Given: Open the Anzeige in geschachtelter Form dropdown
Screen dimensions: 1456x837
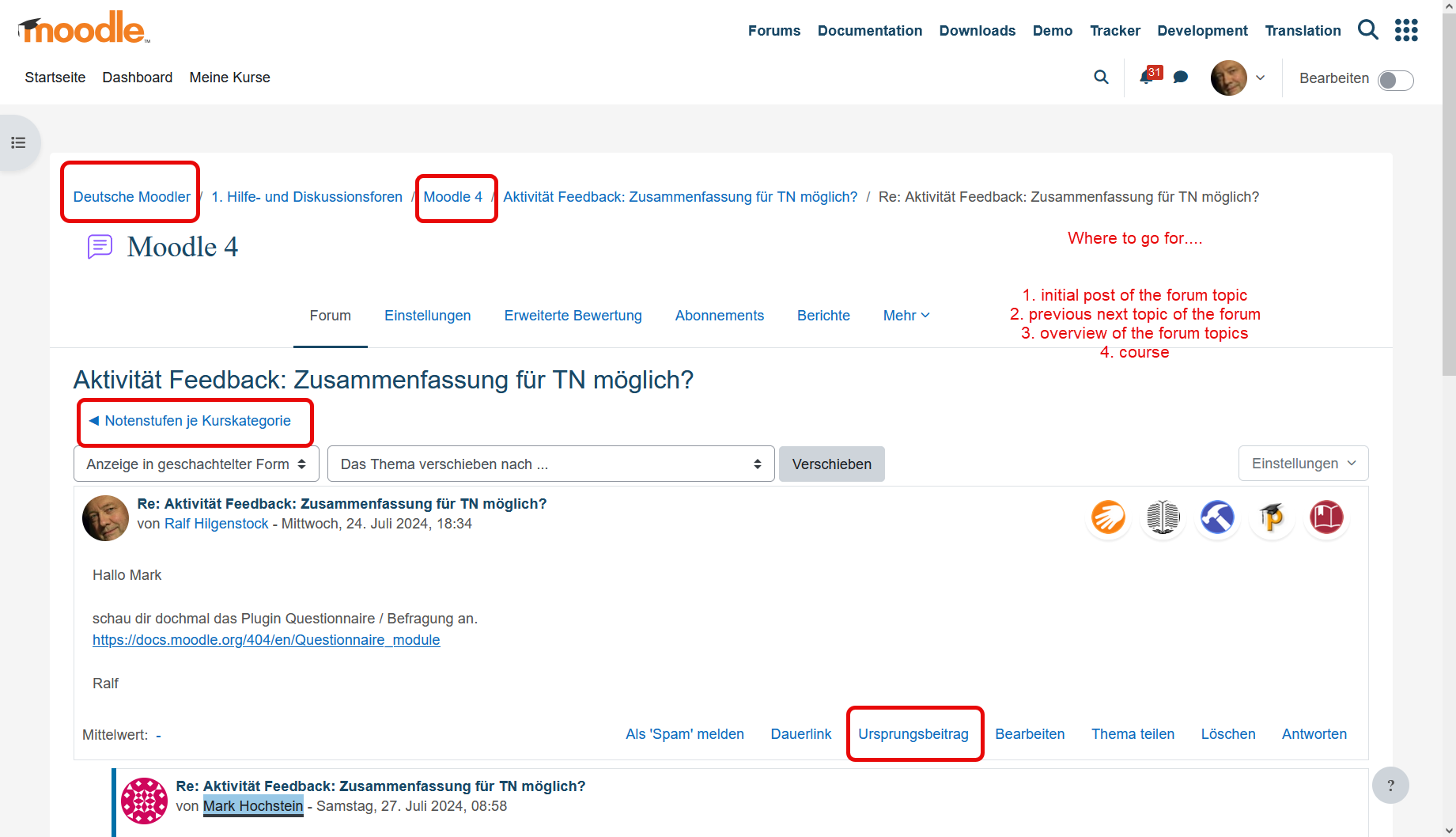Looking at the screenshot, I should tap(196, 464).
